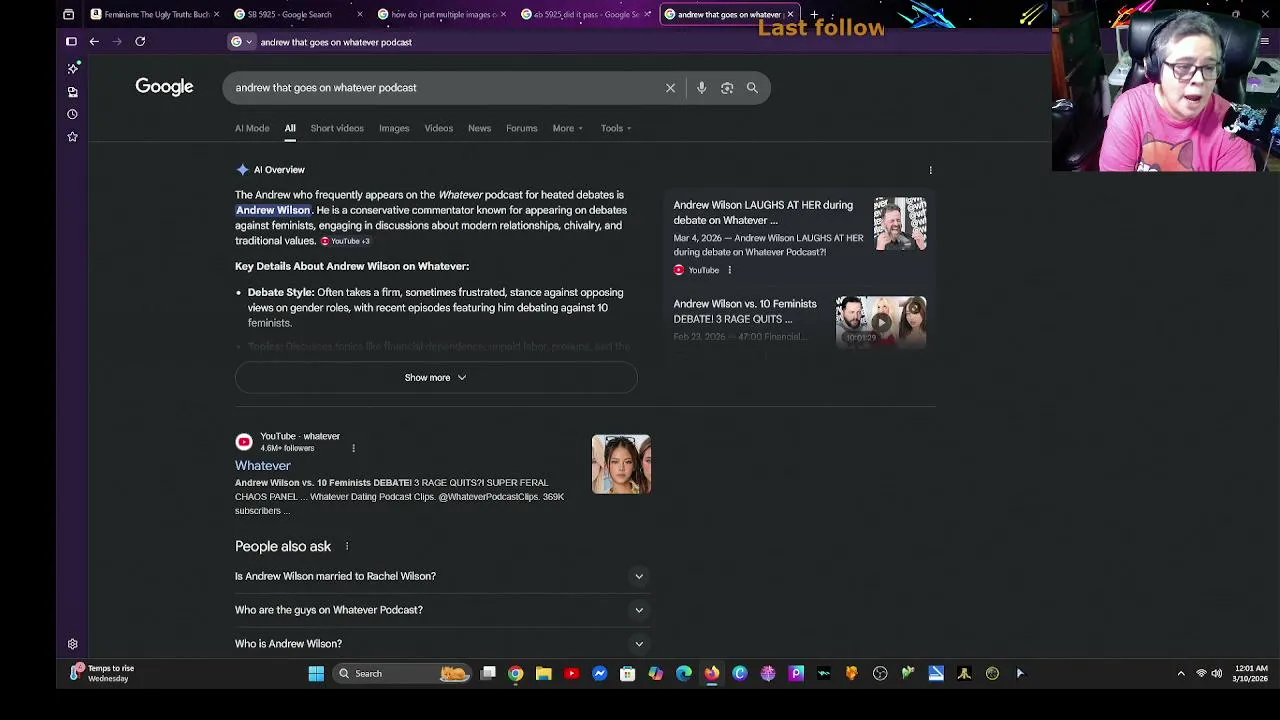Screen dimensions: 1280x720
Task: Click the browser address bar text
Action: pos(336,42)
